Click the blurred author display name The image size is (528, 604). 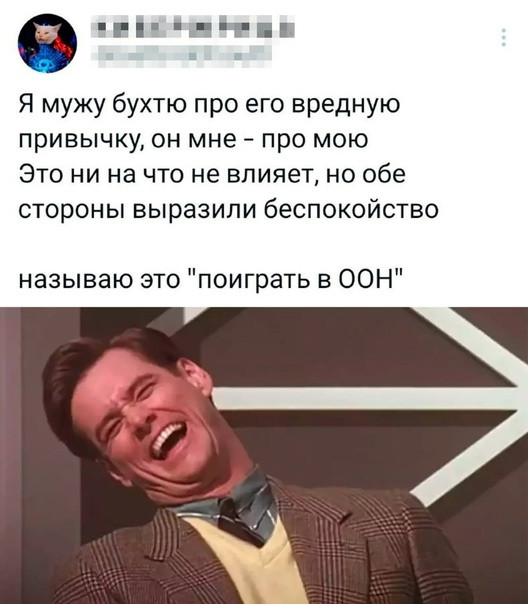(x=192, y=27)
